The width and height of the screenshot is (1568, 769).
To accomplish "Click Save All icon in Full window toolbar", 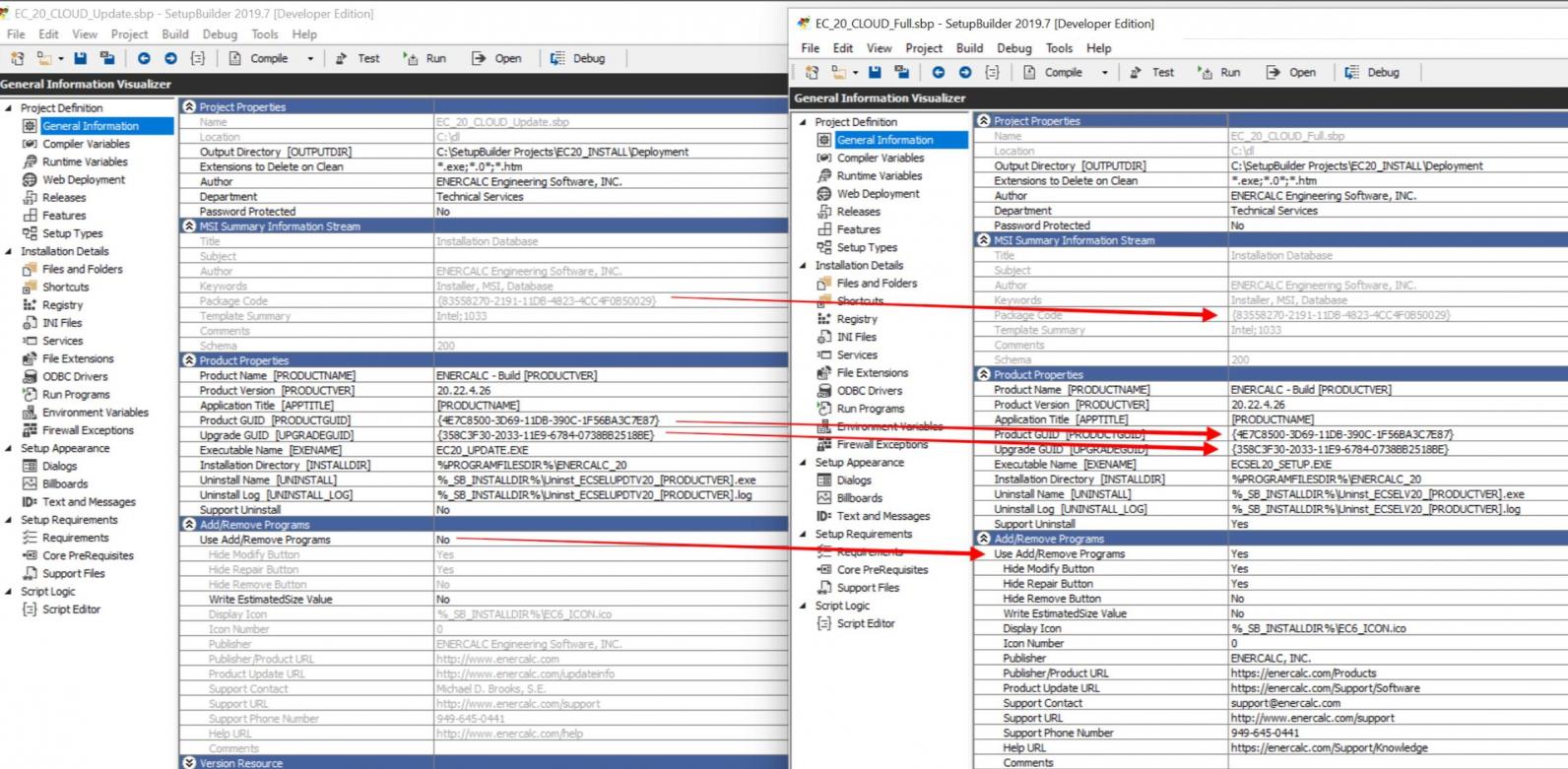I will pos(901,72).
